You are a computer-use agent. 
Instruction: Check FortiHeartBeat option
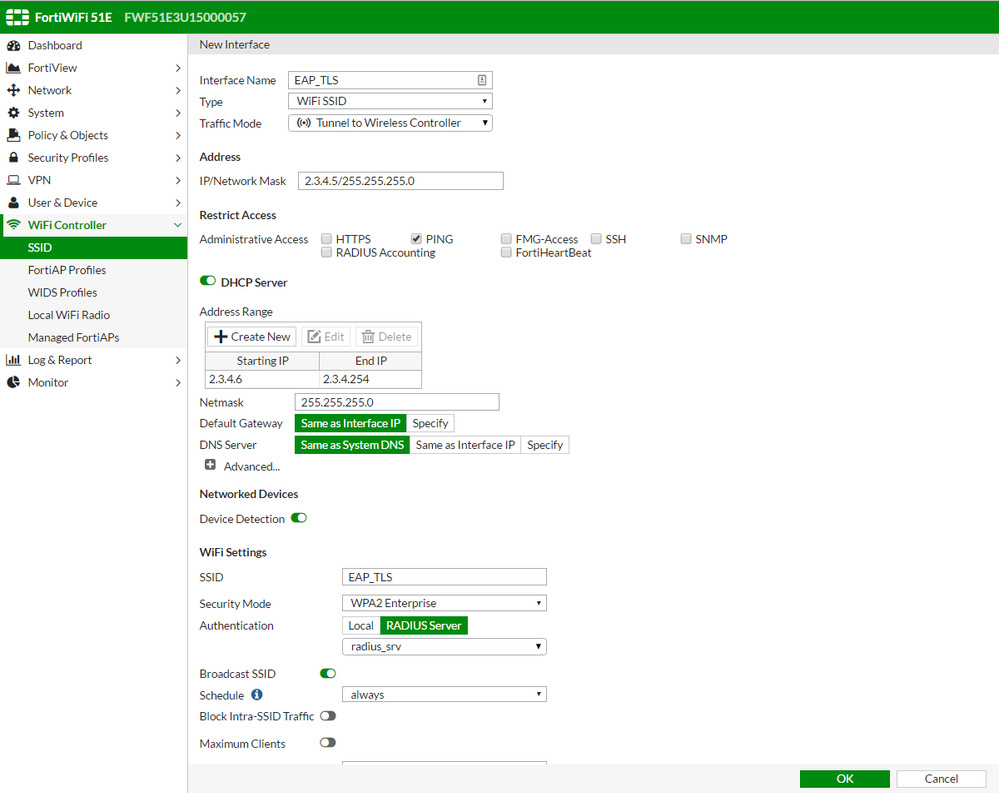coord(506,252)
